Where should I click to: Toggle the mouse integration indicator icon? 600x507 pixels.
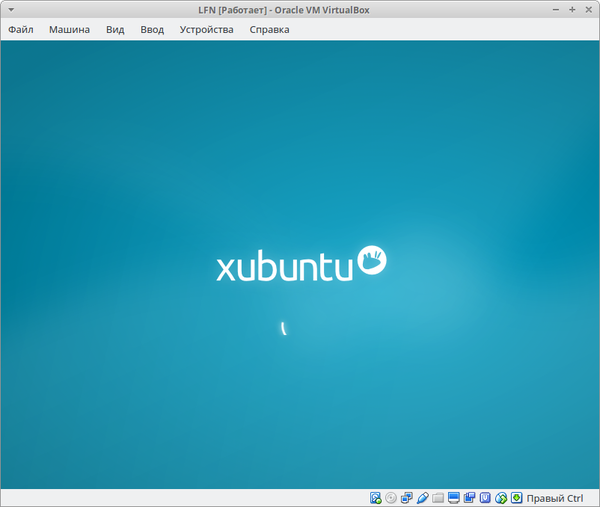501,498
